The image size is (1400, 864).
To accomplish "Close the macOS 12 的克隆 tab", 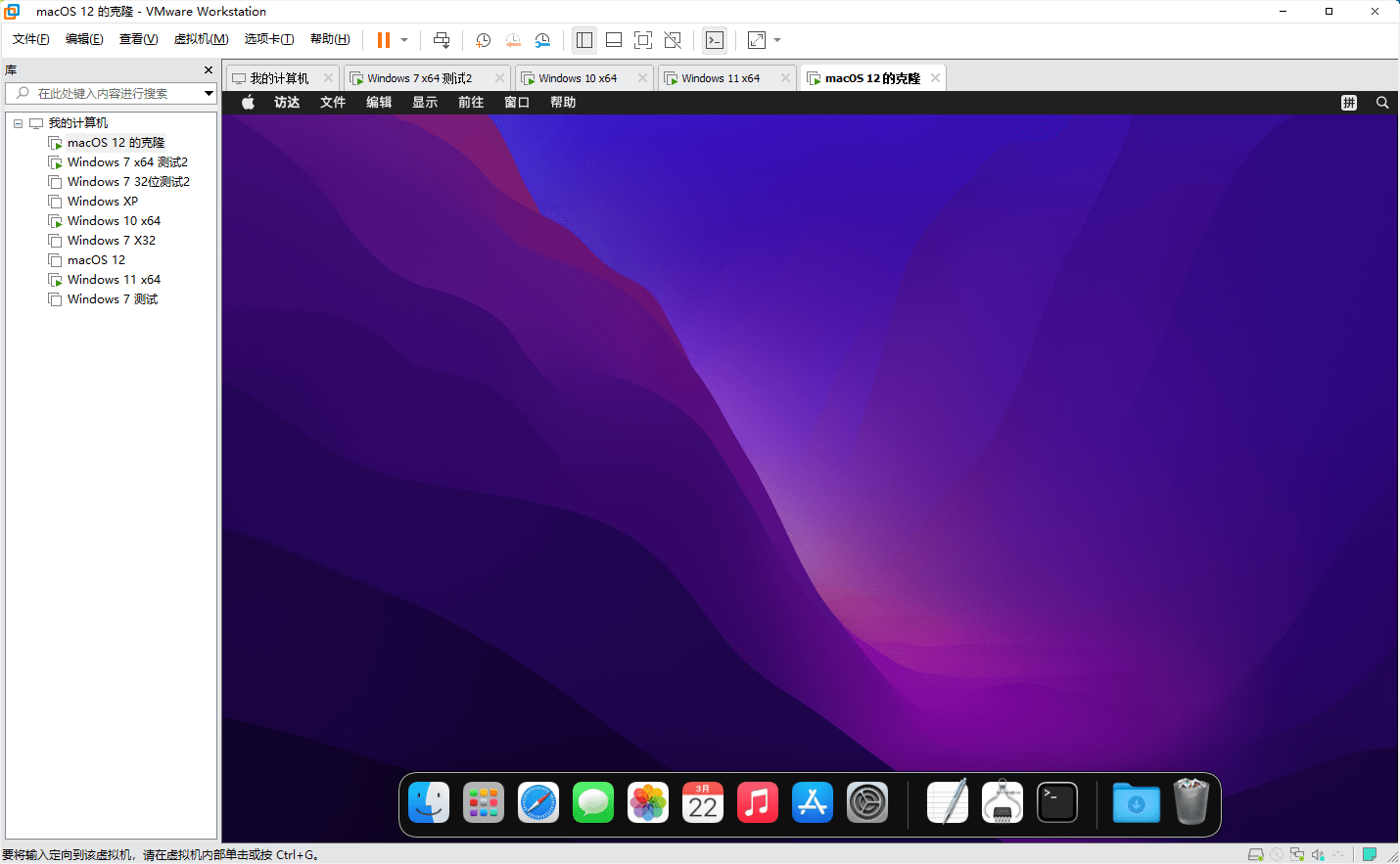I will [x=935, y=78].
